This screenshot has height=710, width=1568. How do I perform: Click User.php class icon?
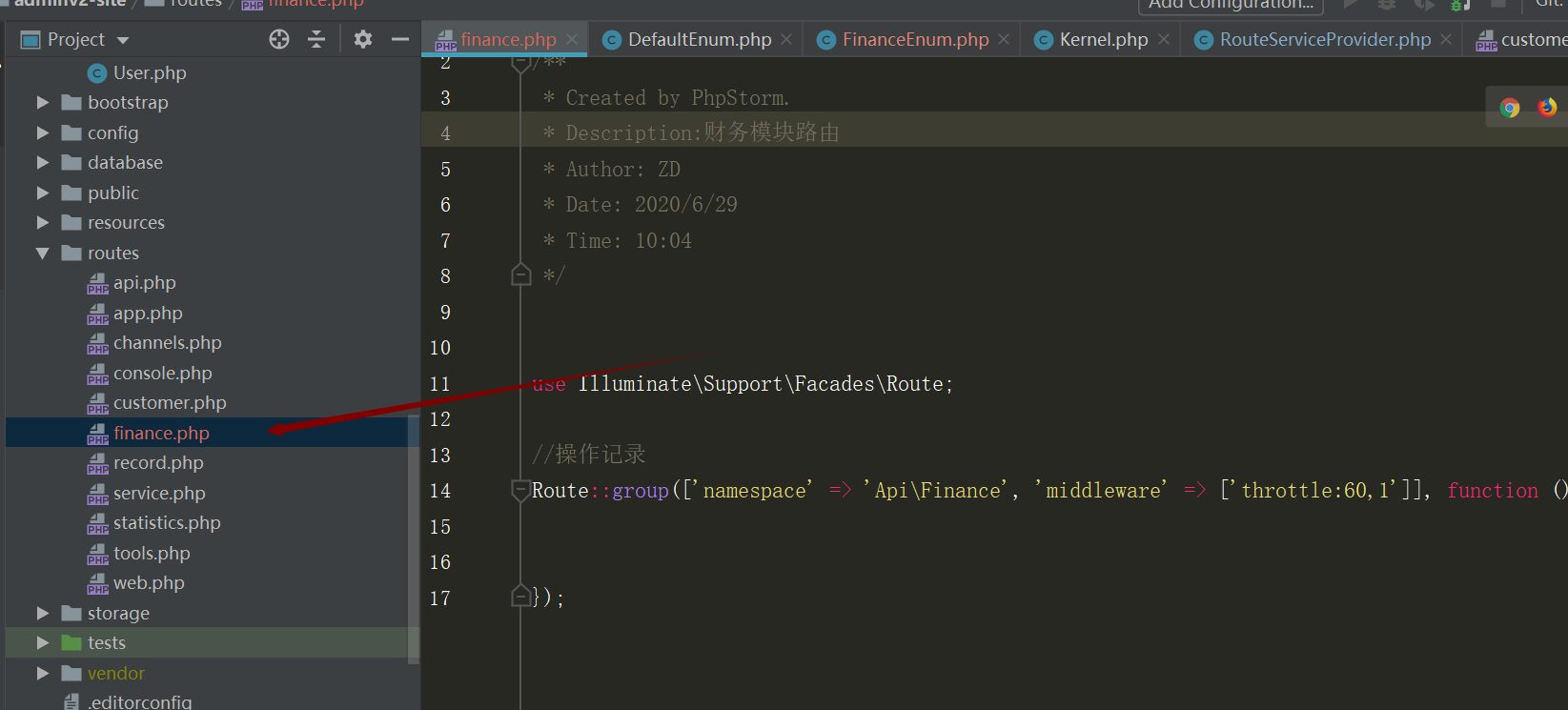pos(96,72)
